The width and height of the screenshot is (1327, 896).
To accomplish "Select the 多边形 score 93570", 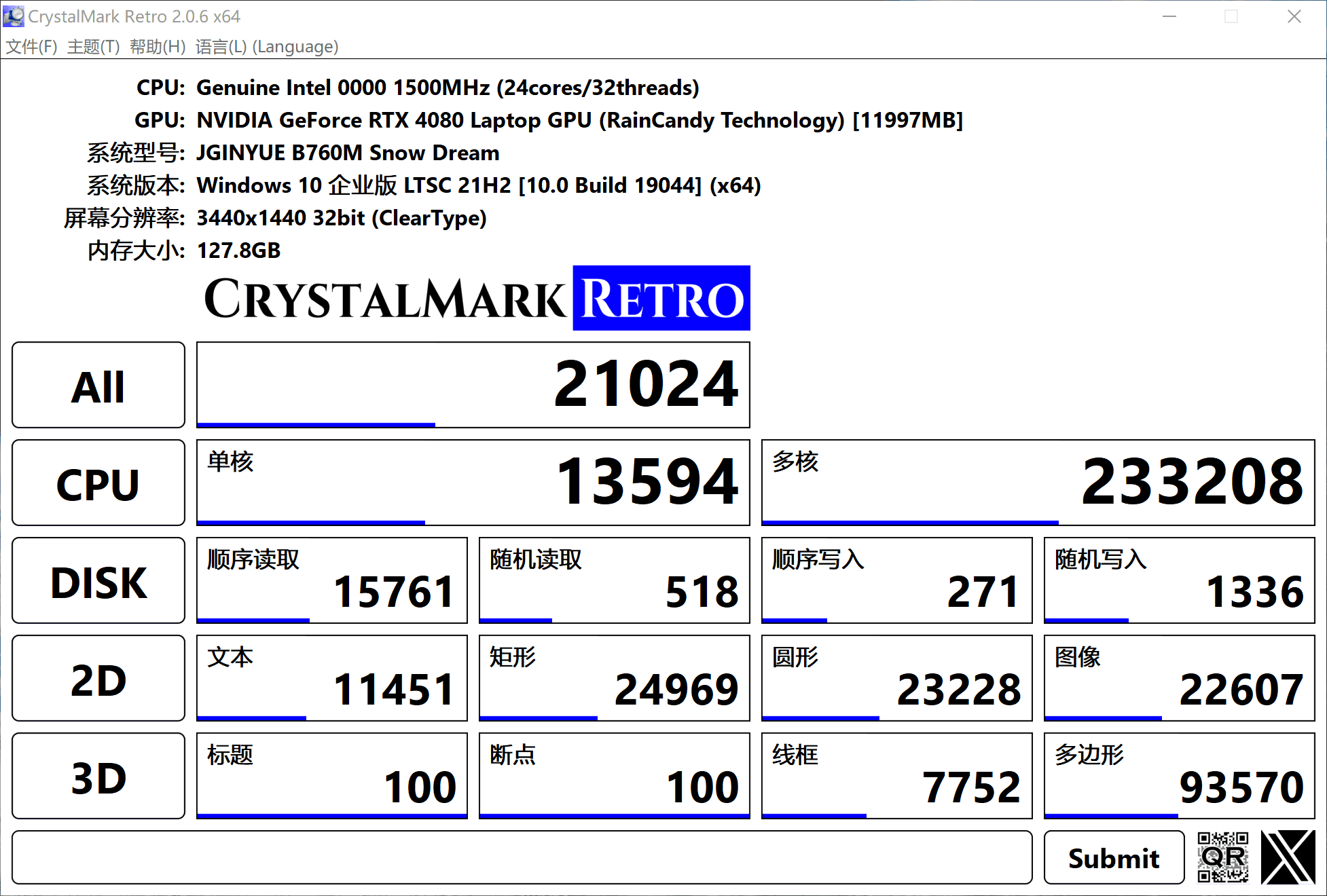I will [1180, 776].
